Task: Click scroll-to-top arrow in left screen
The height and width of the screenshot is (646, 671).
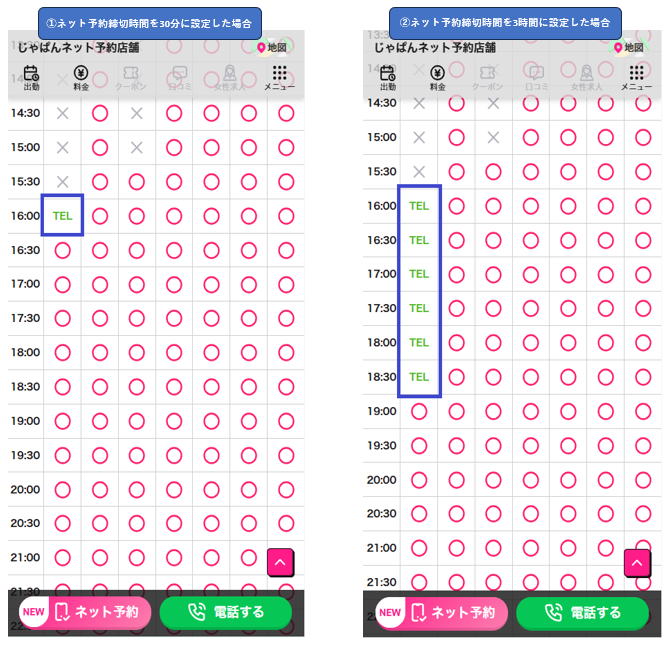Action: [x=280, y=562]
